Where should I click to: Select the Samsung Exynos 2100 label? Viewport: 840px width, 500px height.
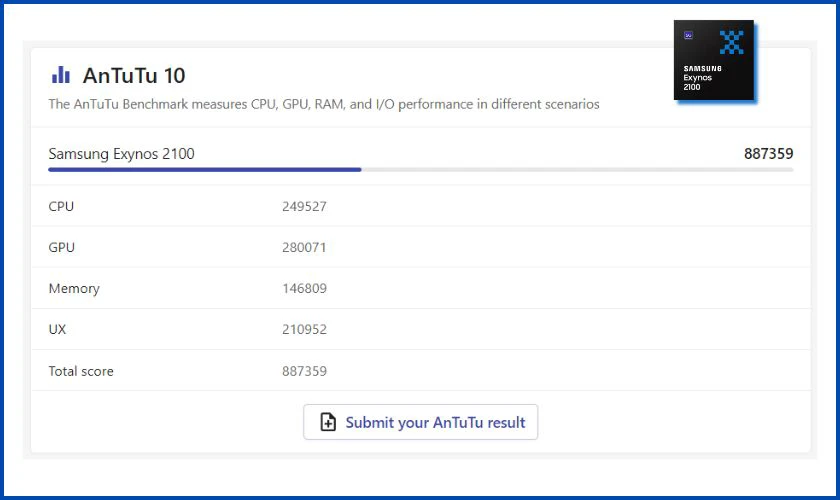[x=122, y=154]
